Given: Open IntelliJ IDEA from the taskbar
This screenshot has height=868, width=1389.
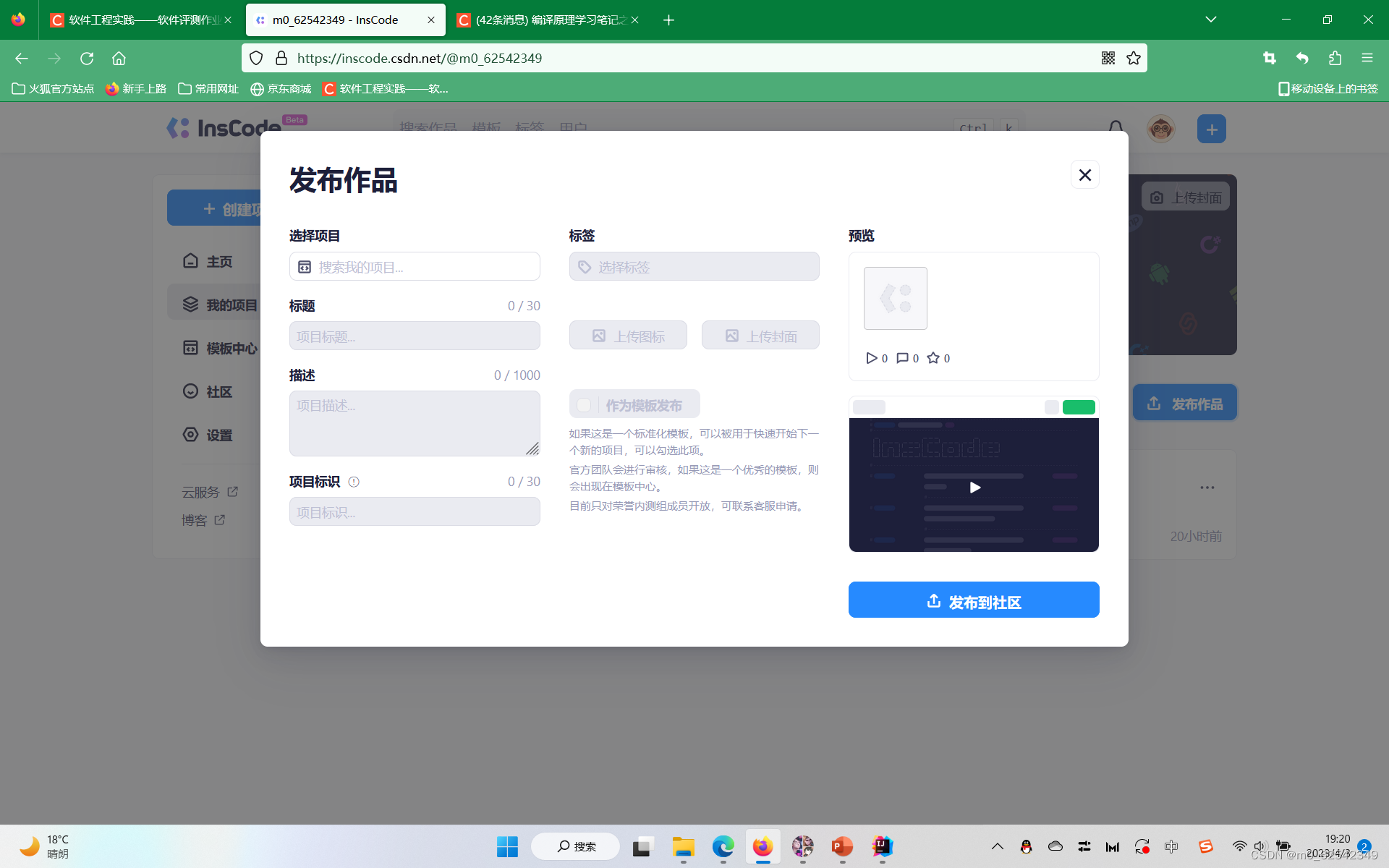Looking at the screenshot, I should click(x=882, y=846).
